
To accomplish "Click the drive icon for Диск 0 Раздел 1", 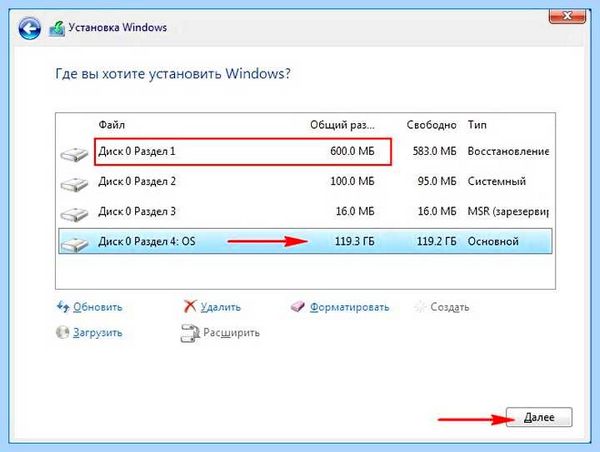I will (x=74, y=154).
